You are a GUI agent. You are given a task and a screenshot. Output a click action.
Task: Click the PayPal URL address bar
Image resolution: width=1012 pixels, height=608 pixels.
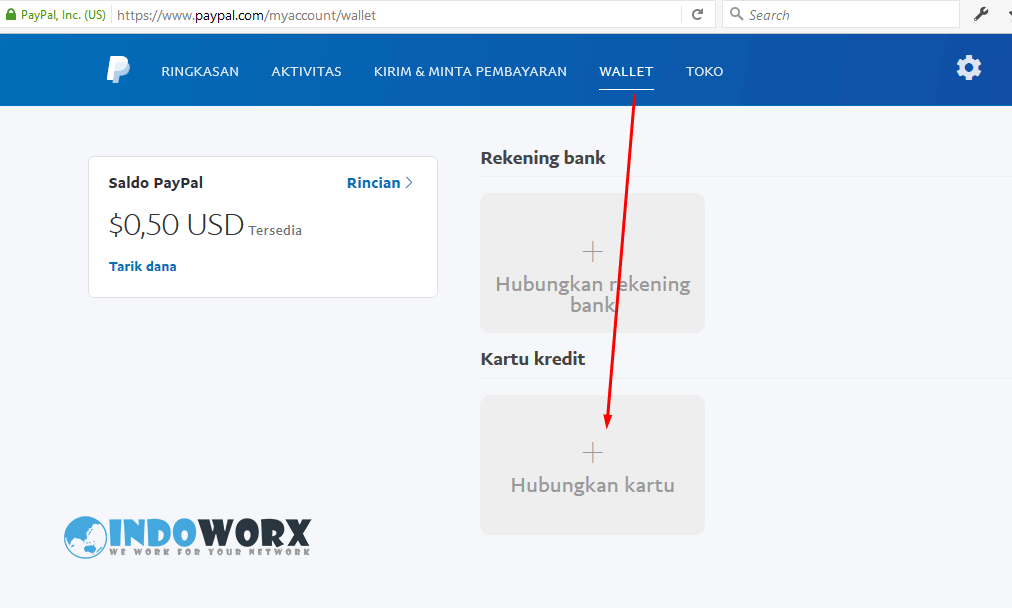pyautogui.click(x=397, y=15)
